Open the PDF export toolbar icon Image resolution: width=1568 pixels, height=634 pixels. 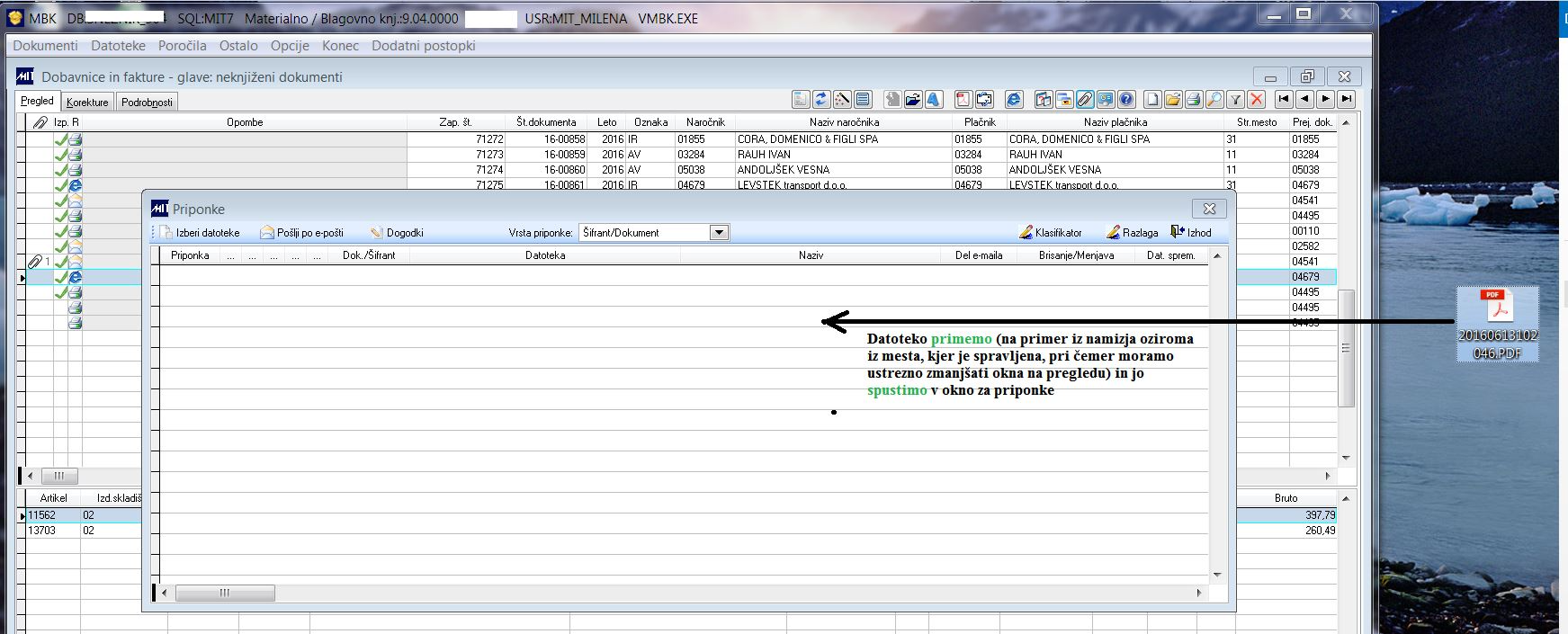point(963,100)
